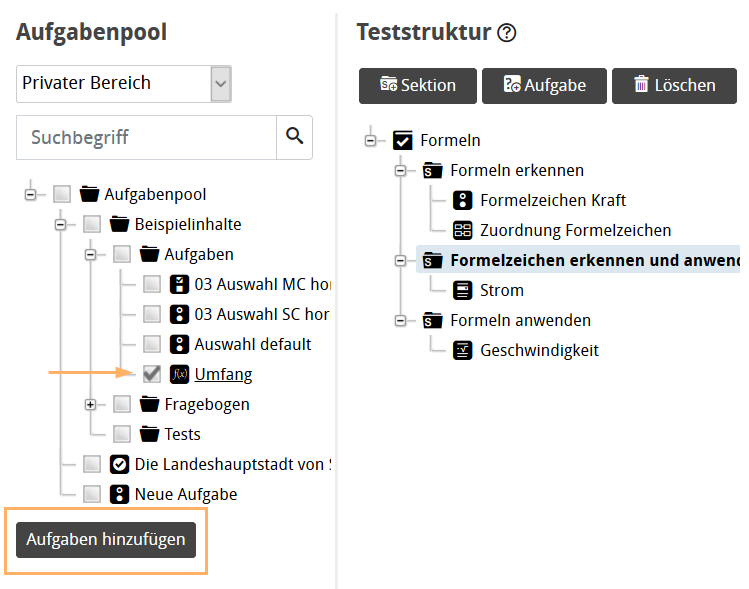This screenshot has height=589, width=749.
Task: Click the Umfang formula task icon
Action: coord(180,375)
